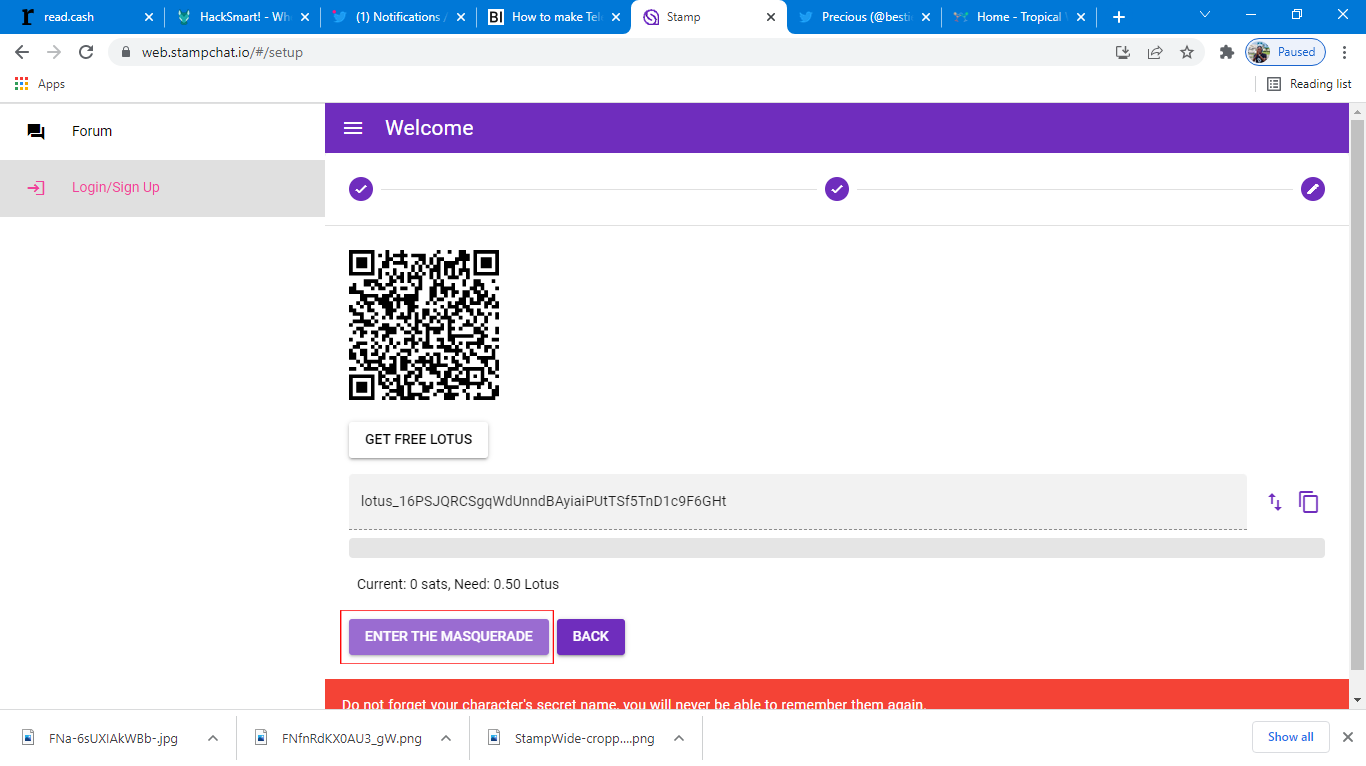Switch to the Home - Tropical tab
Viewport: 1366px width, 766px height.
[x=1021, y=17]
